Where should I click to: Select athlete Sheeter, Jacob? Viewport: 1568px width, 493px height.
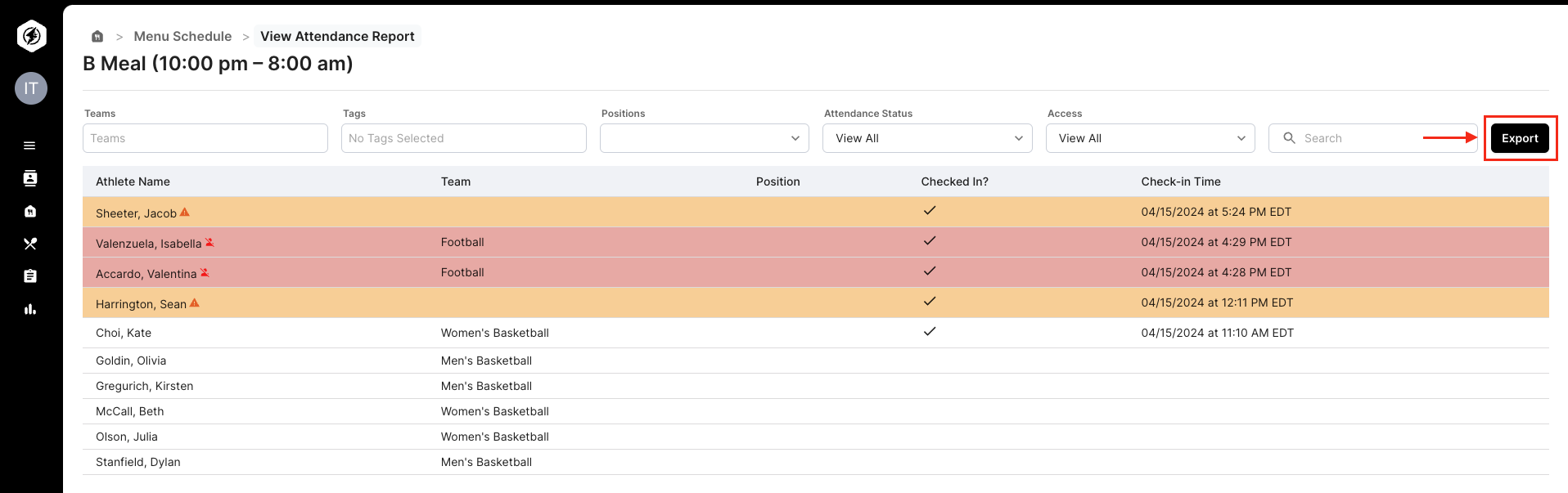click(x=136, y=213)
